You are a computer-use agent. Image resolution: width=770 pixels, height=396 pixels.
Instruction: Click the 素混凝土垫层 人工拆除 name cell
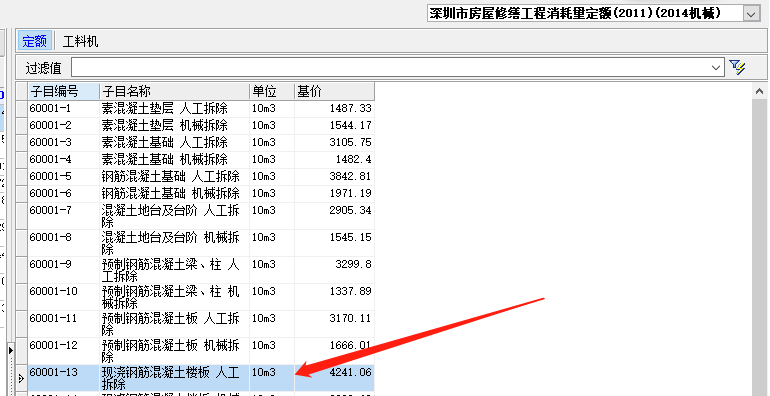pos(174,109)
